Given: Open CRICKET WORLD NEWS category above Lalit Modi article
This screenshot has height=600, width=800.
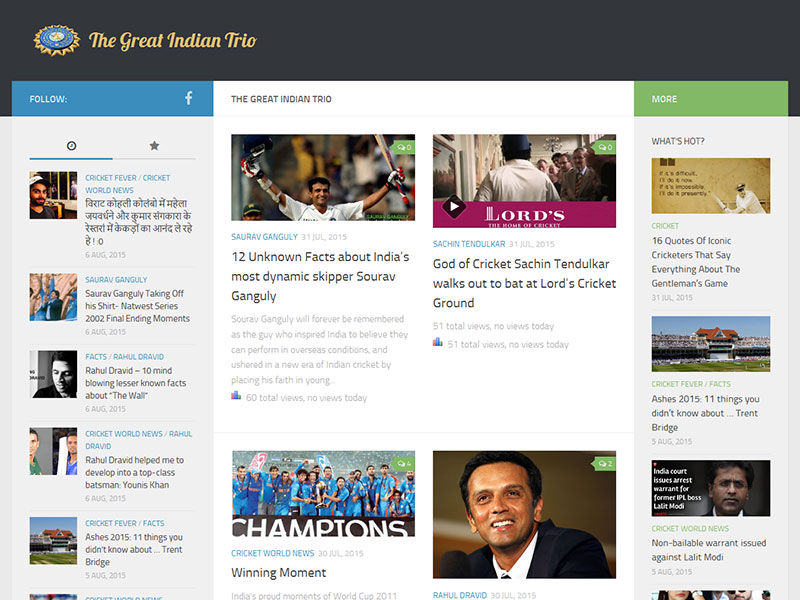Looking at the screenshot, I should click(690, 529).
